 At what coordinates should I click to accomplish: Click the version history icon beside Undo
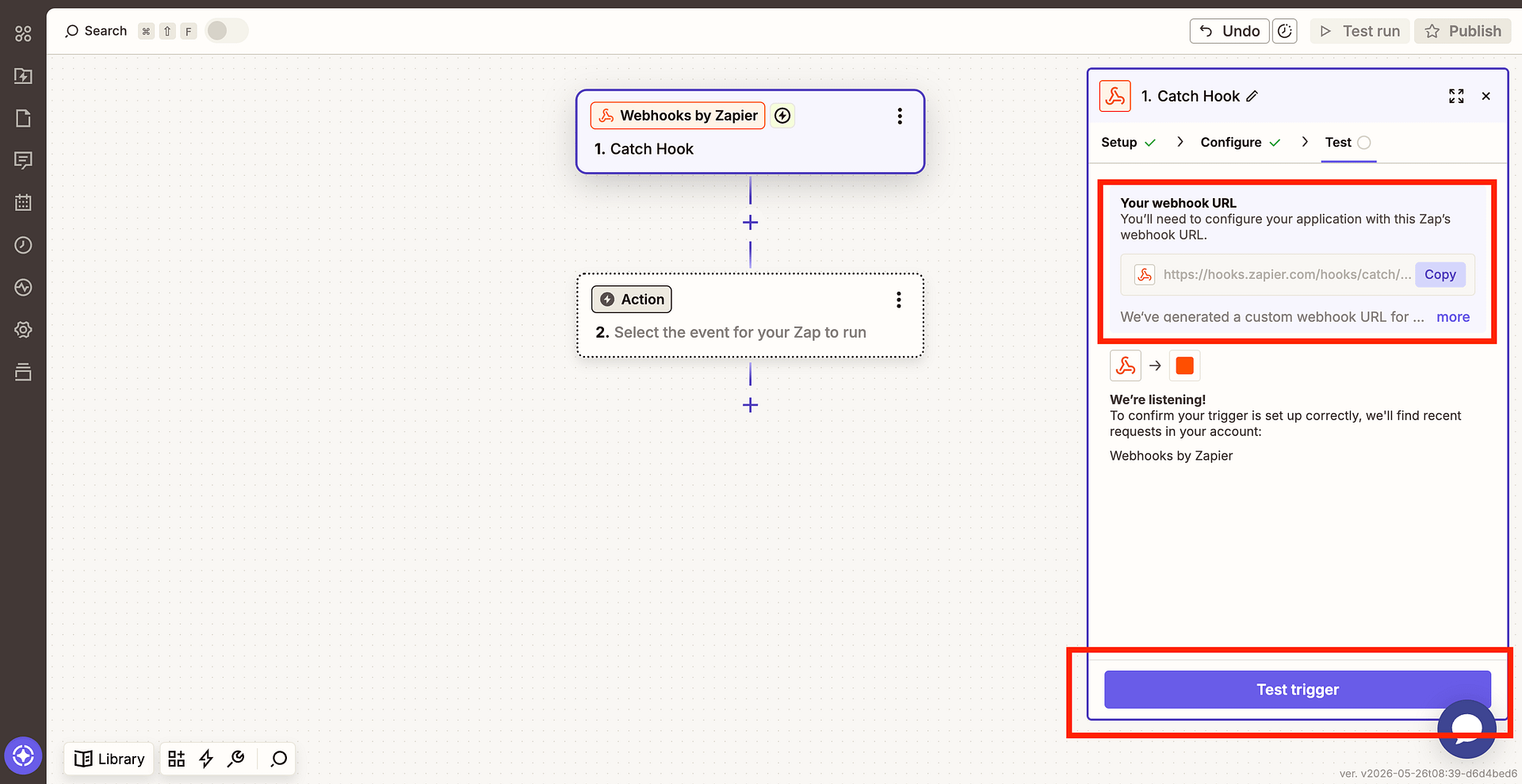pos(1285,31)
